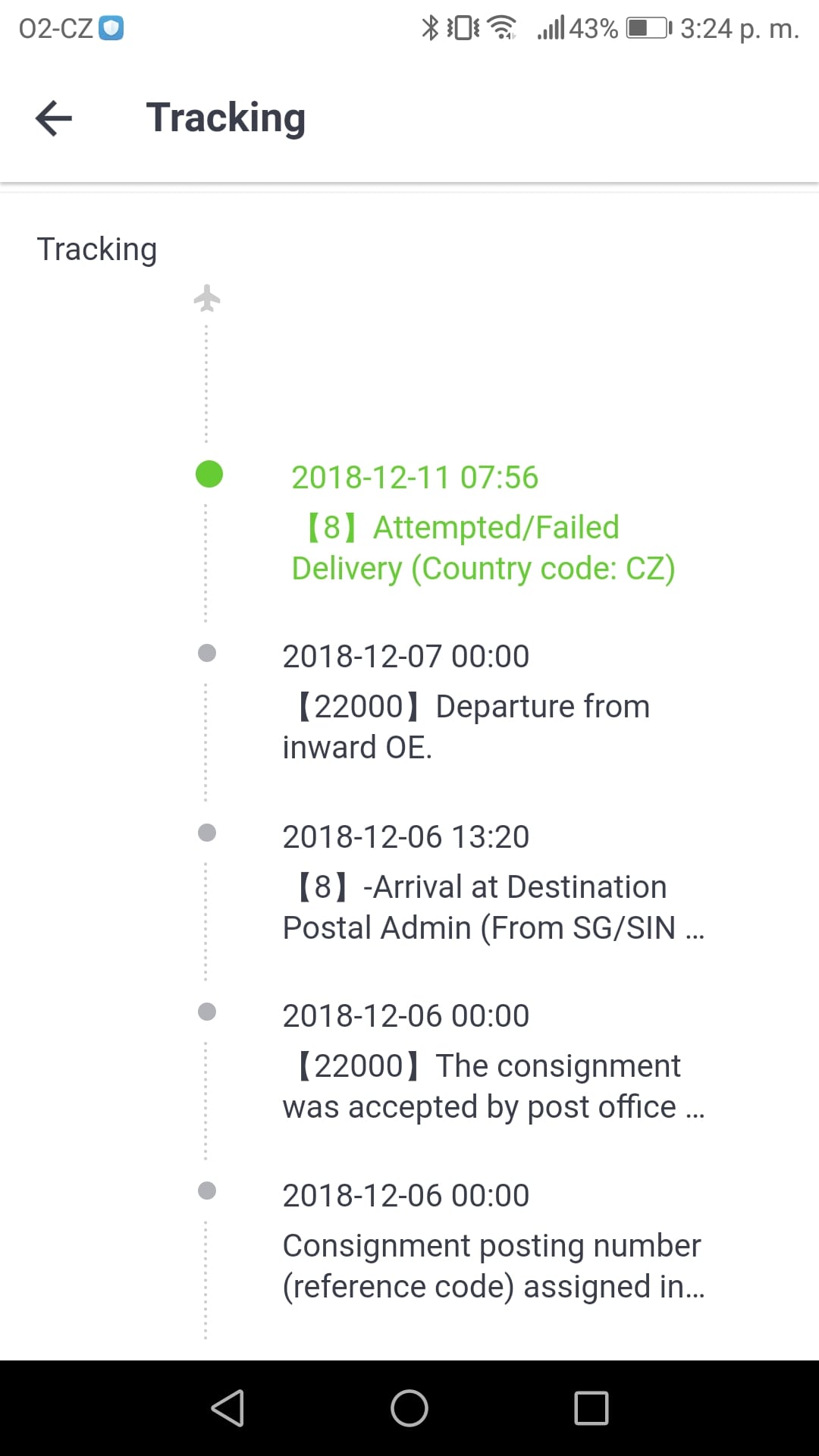Image resolution: width=819 pixels, height=1456 pixels.
Task: Select the green Attempted/Failed Delivery marker
Action: 209,475
